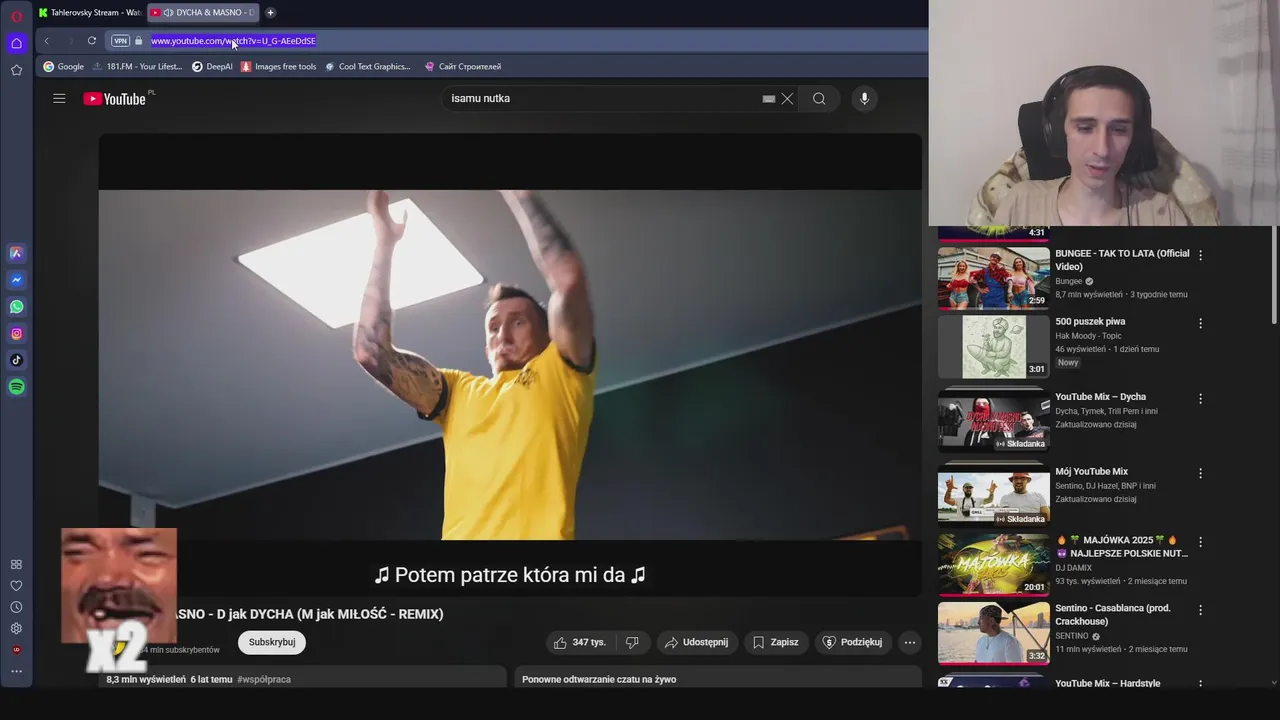The width and height of the screenshot is (1280, 720).
Task: Open sidebar settings gear icon
Action: (16, 629)
